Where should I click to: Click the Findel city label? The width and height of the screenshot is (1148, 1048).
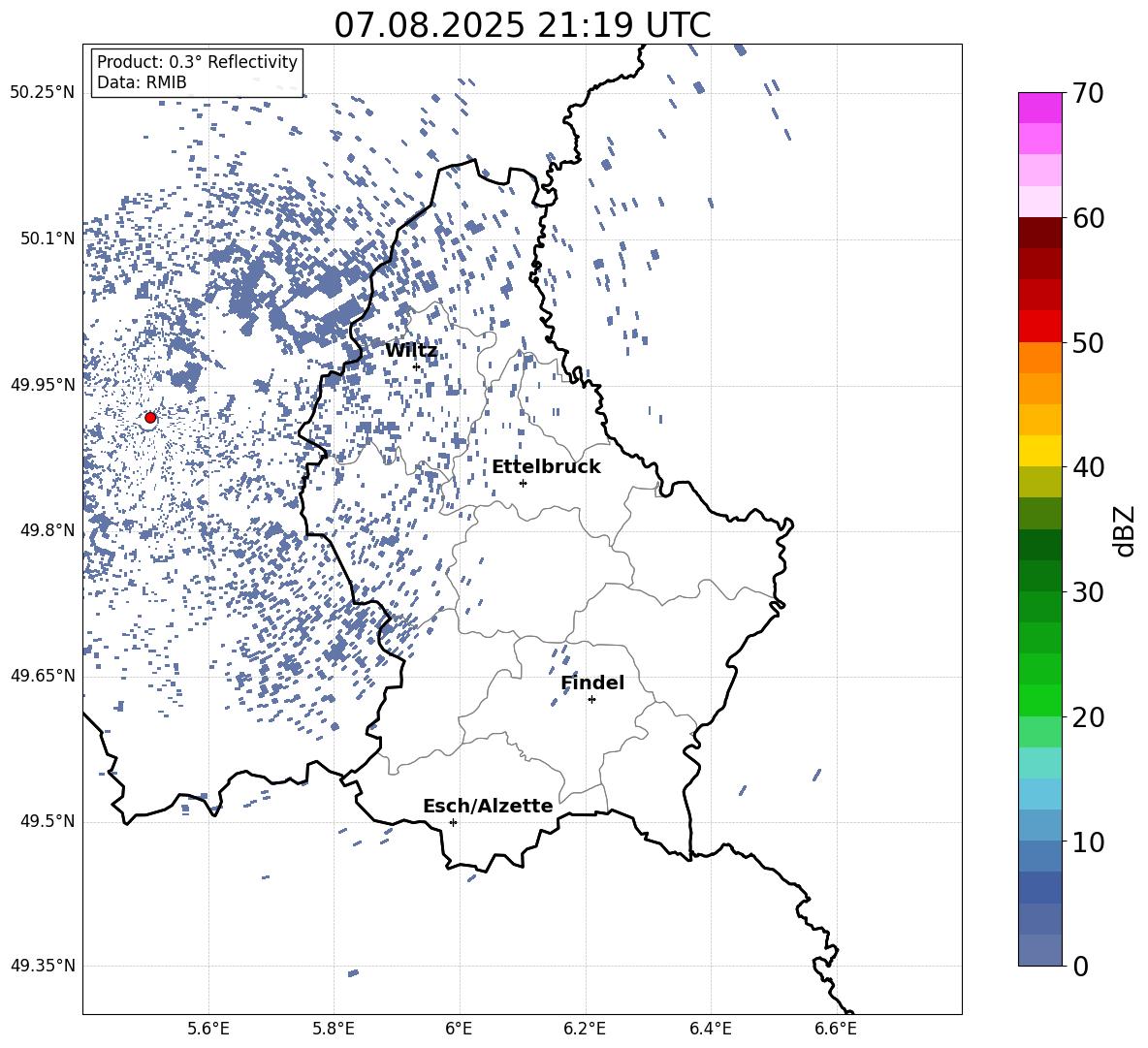coord(592,683)
